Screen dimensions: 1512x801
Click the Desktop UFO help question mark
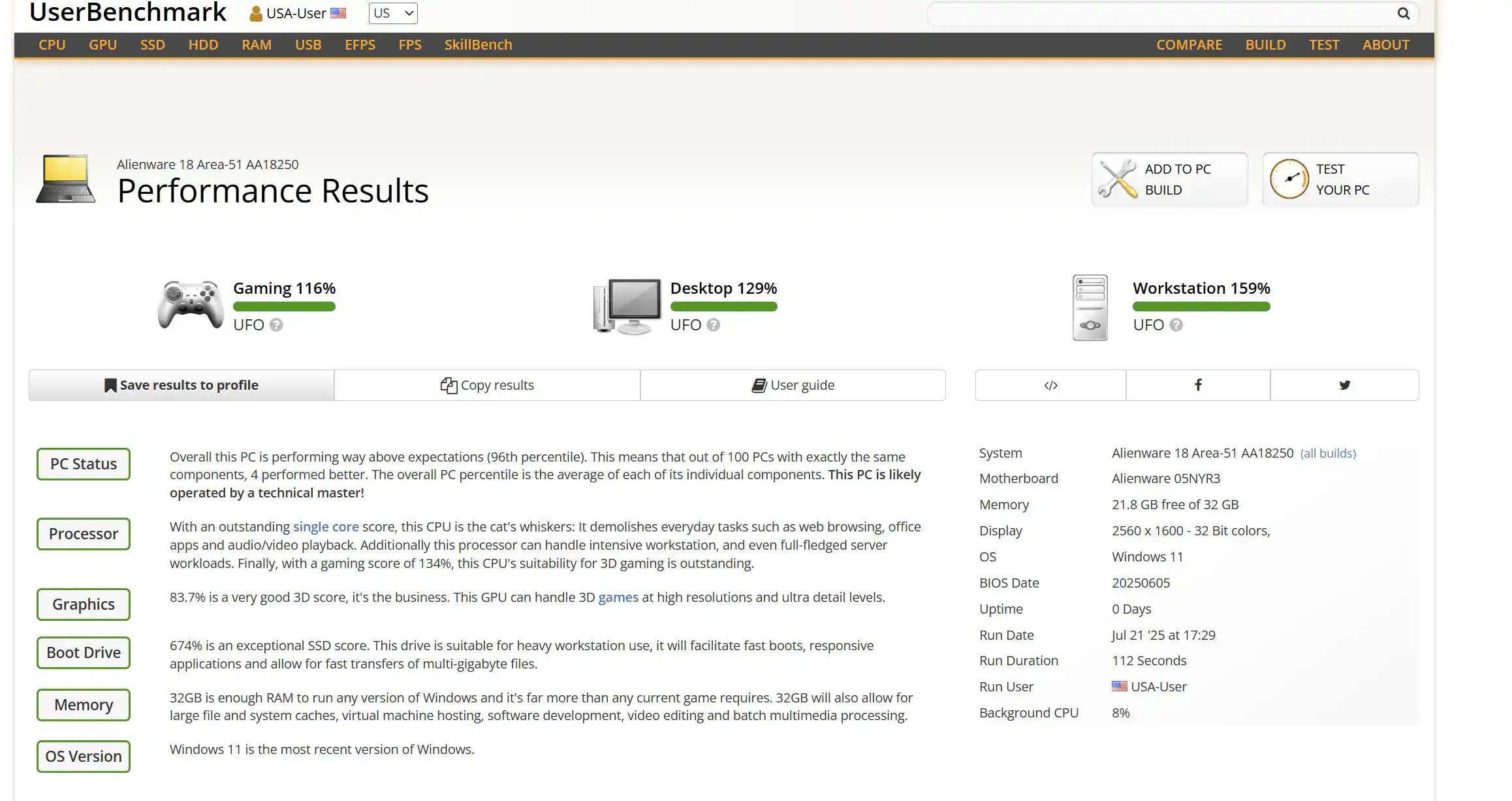click(713, 325)
